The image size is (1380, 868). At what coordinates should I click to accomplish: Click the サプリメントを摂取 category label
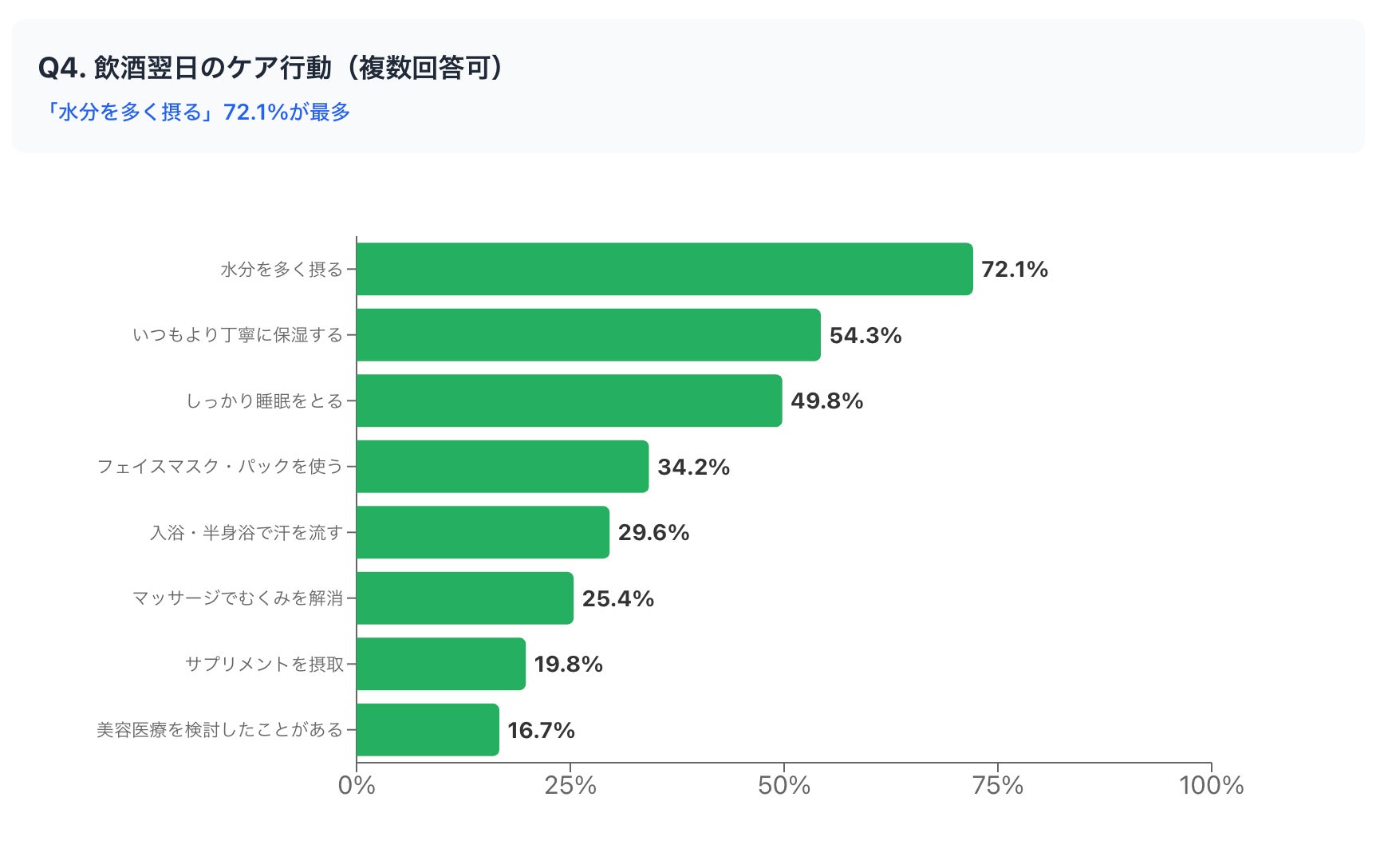pos(264,664)
